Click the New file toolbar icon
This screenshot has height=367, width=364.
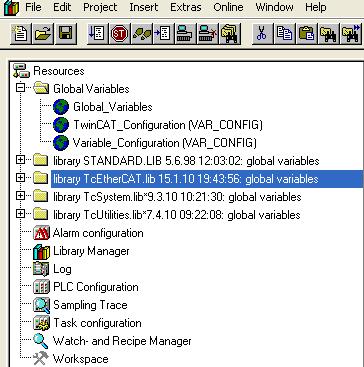click(21, 34)
